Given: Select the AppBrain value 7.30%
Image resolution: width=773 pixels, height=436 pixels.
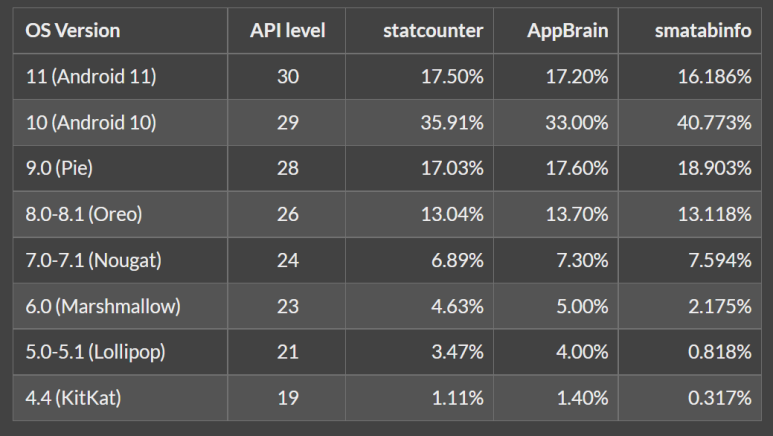Looking at the screenshot, I should [582, 260].
